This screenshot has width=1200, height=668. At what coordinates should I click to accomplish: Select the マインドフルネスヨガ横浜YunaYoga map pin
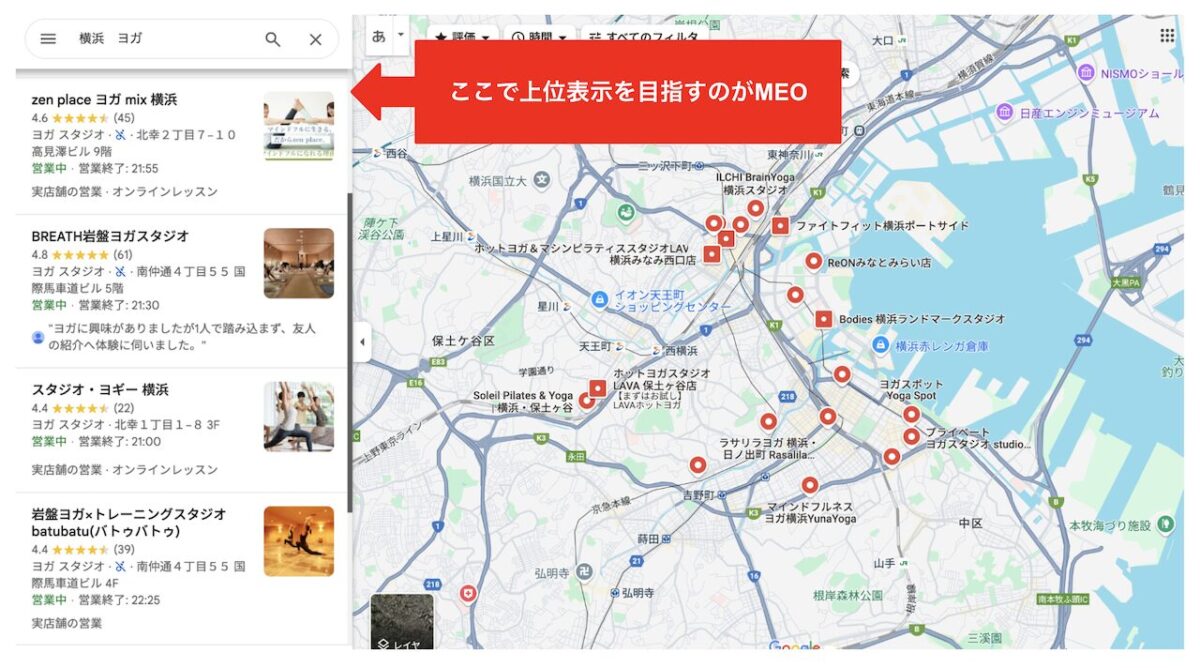coord(810,485)
